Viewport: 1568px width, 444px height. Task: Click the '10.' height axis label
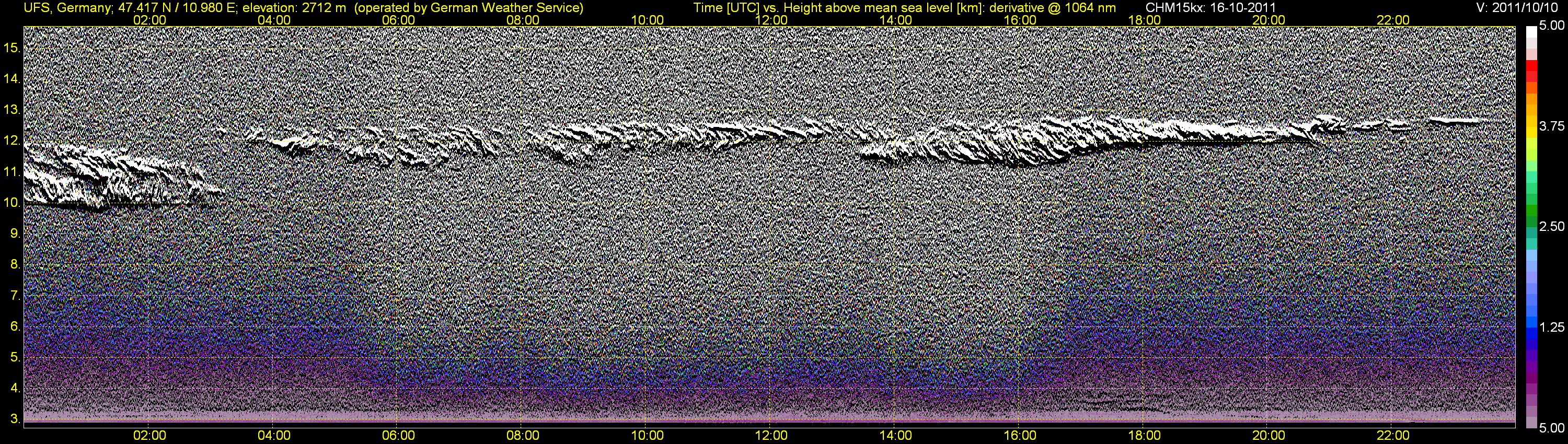pos(12,203)
